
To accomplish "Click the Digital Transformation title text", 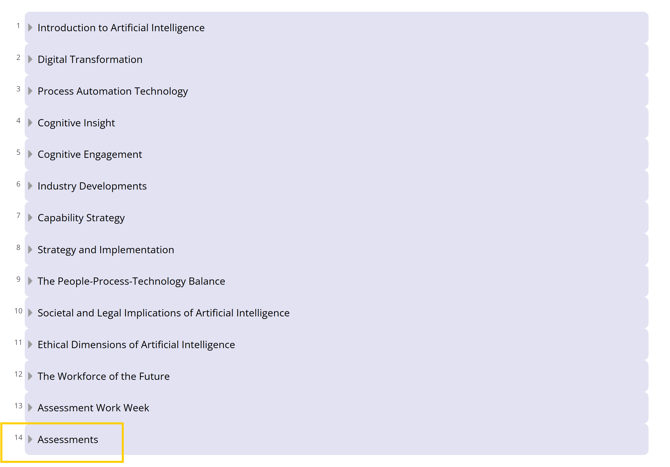I will [x=90, y=60].
